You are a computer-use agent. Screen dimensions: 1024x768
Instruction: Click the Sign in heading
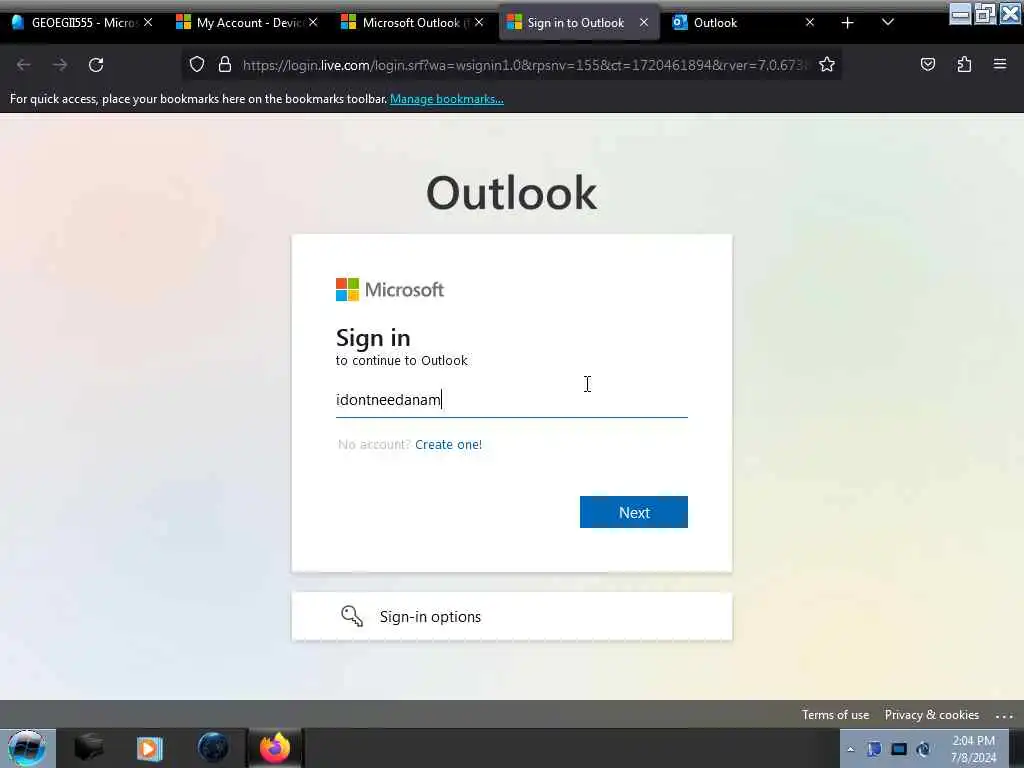(373, 338)
